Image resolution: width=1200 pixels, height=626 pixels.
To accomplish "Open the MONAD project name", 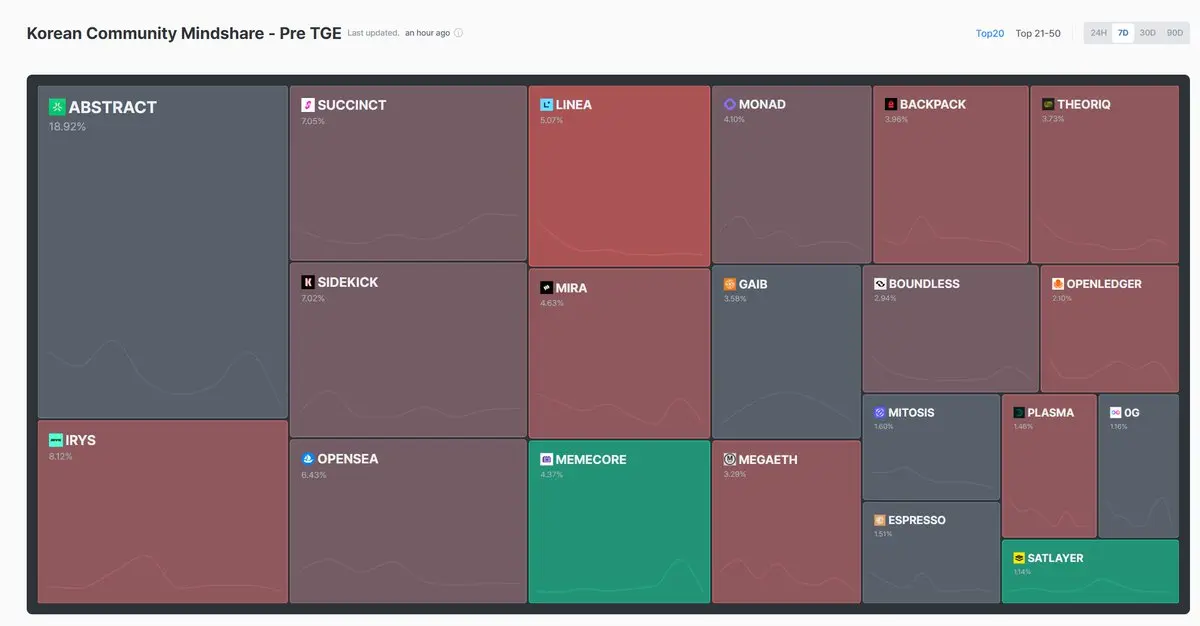I will pos(762,104).
